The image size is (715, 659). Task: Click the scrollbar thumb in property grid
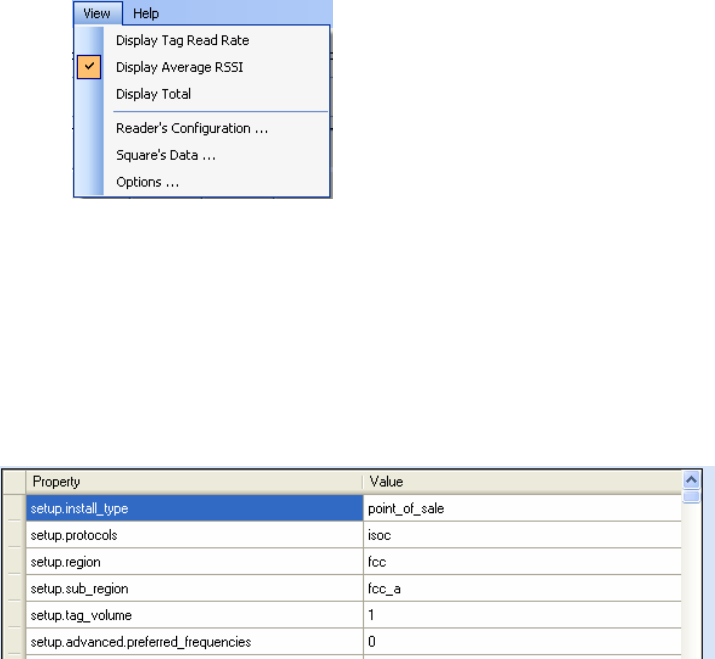691,496
